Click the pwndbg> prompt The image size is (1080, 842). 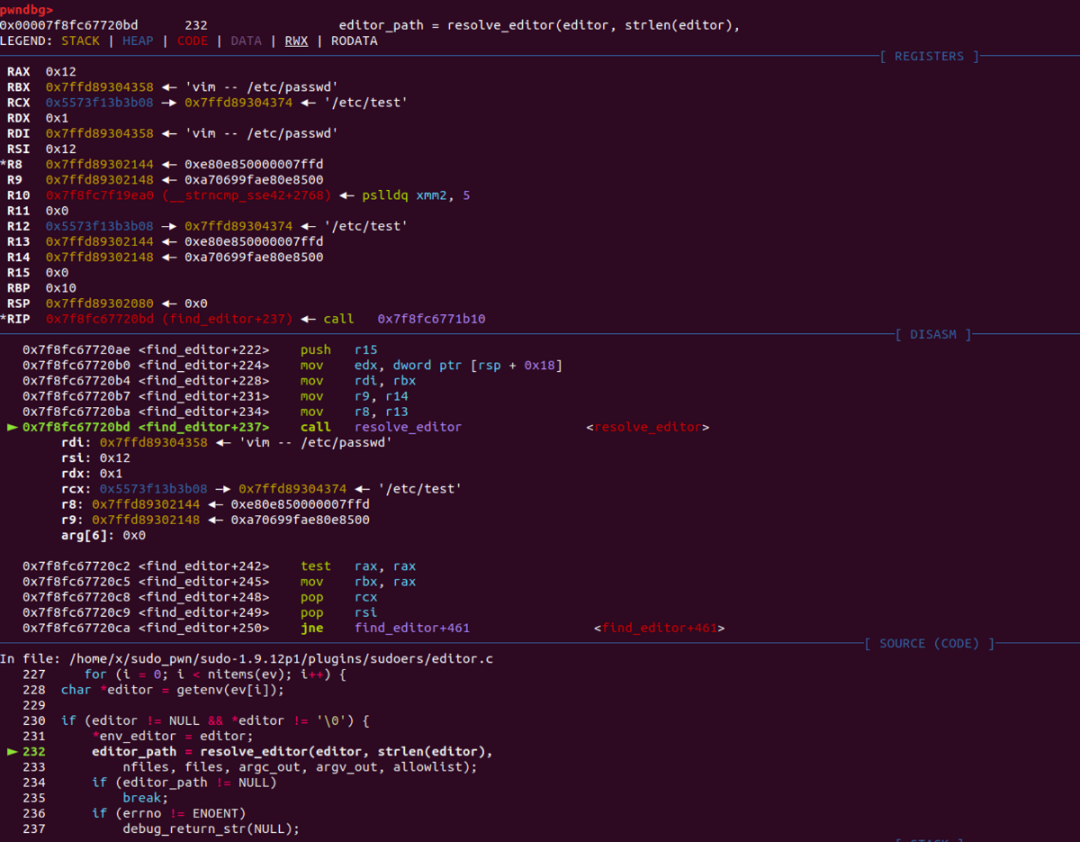tap(27, 10)
